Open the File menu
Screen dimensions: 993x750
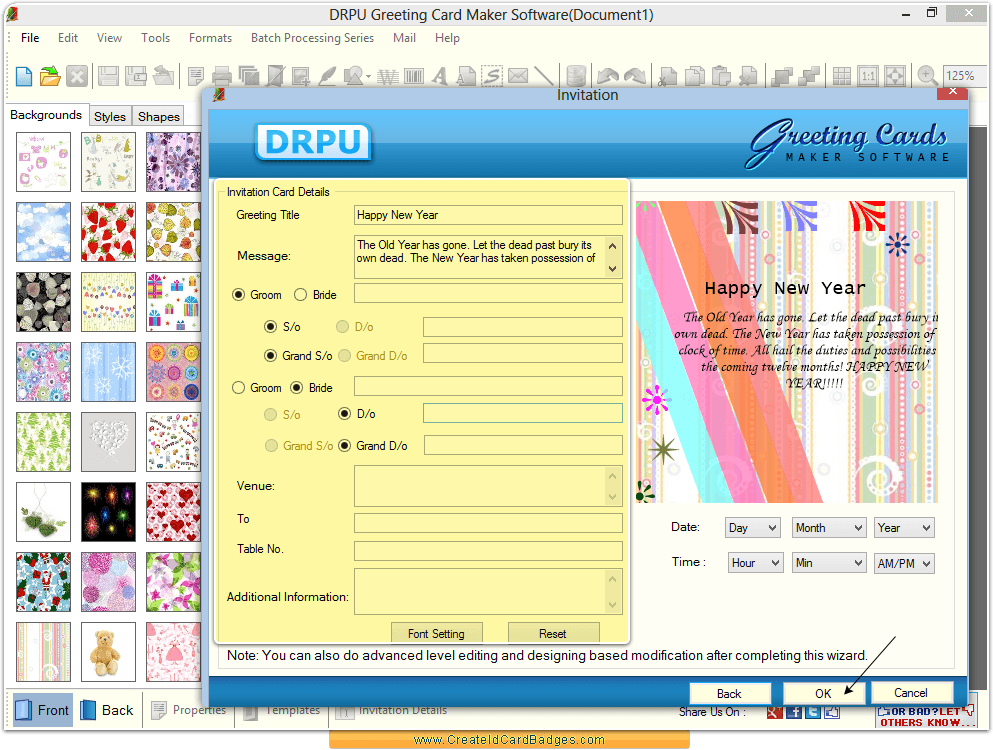point(30,38)
